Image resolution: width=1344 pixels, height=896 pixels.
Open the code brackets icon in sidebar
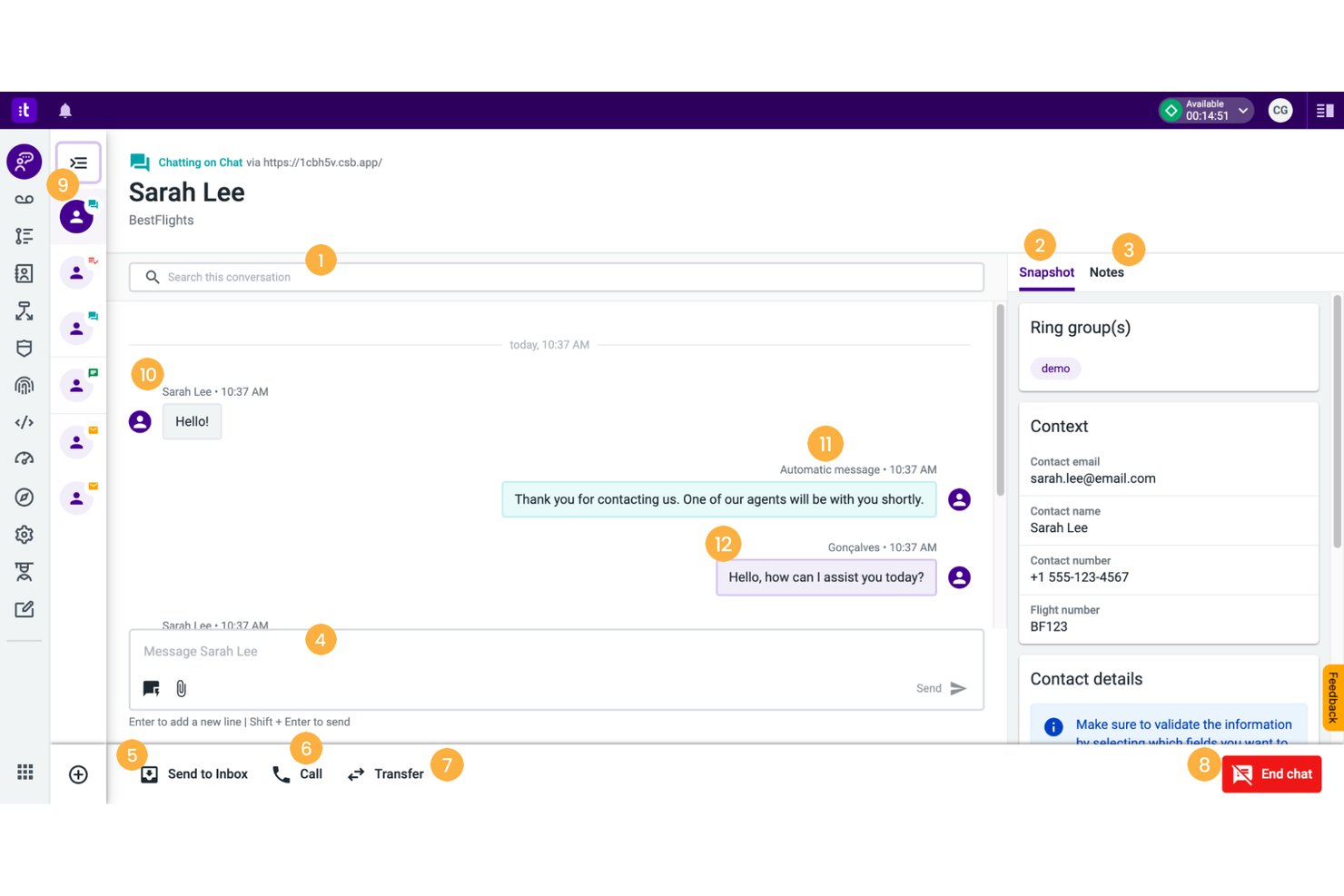[x=25, y=422]
